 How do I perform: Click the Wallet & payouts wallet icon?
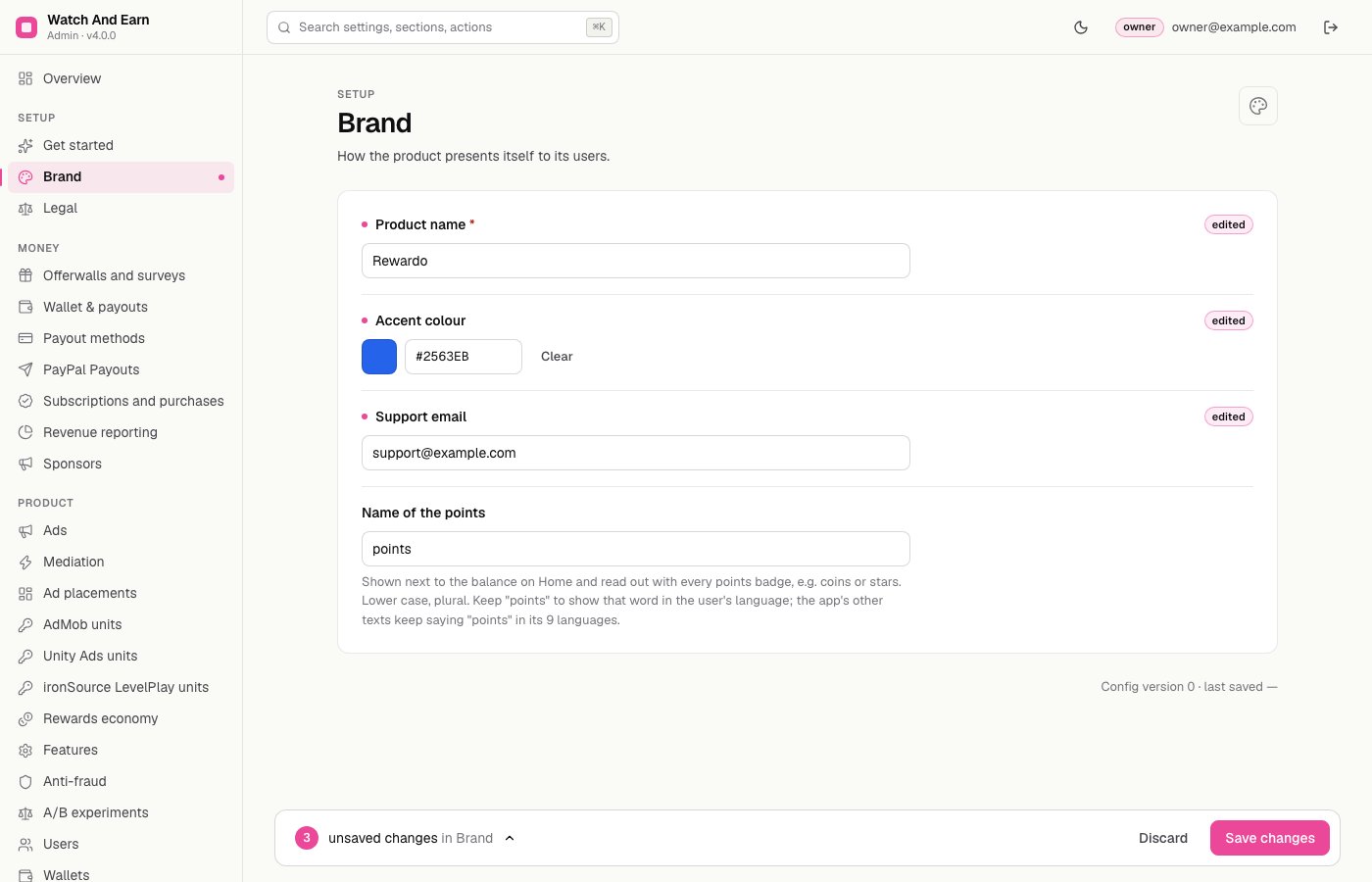25,307
